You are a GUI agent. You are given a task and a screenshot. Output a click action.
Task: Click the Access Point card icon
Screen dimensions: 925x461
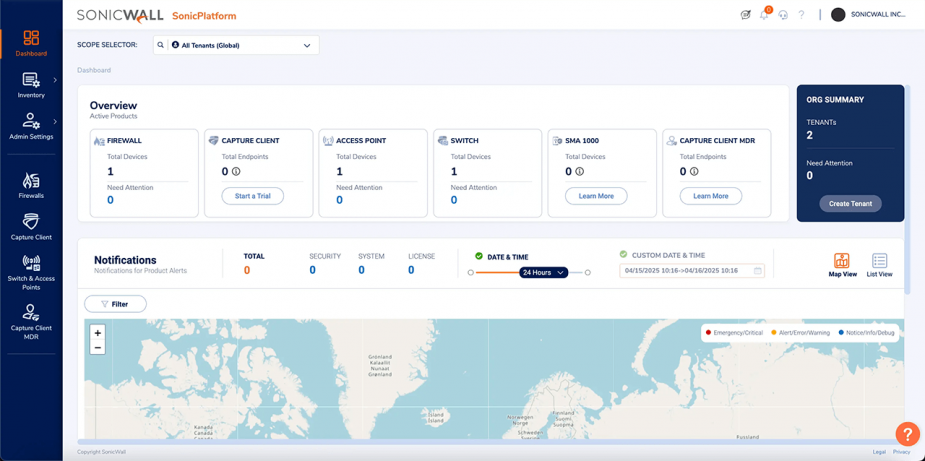[x=328, y=141]
